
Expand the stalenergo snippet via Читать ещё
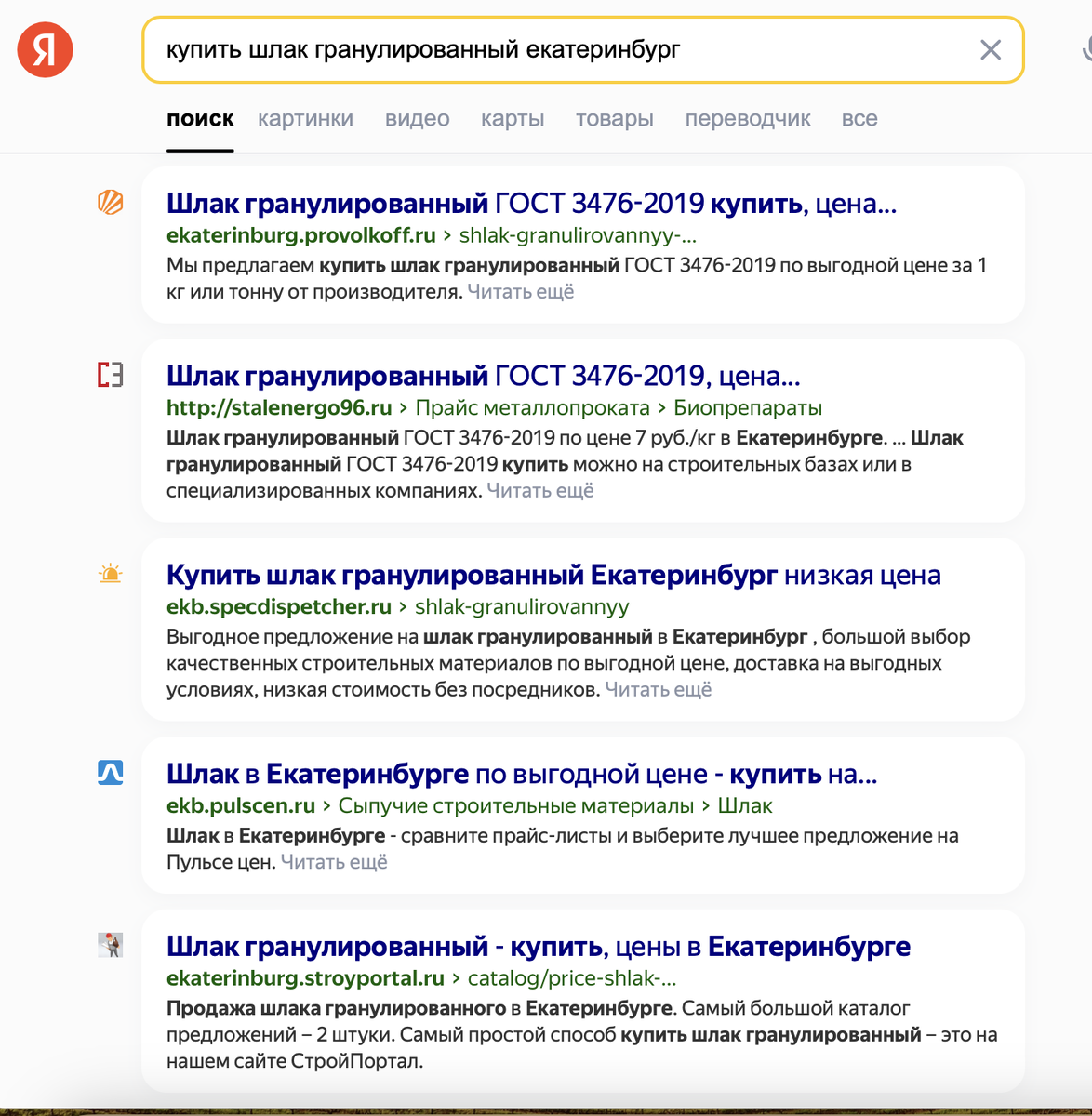click(539, 490)
